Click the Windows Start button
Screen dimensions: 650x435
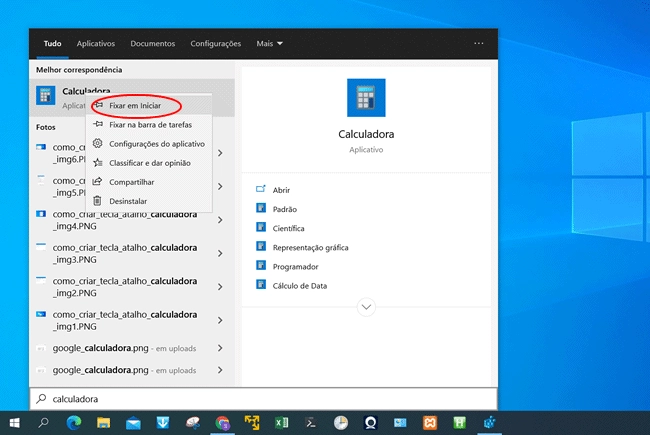pyautogui.click(x=14, y=423)
